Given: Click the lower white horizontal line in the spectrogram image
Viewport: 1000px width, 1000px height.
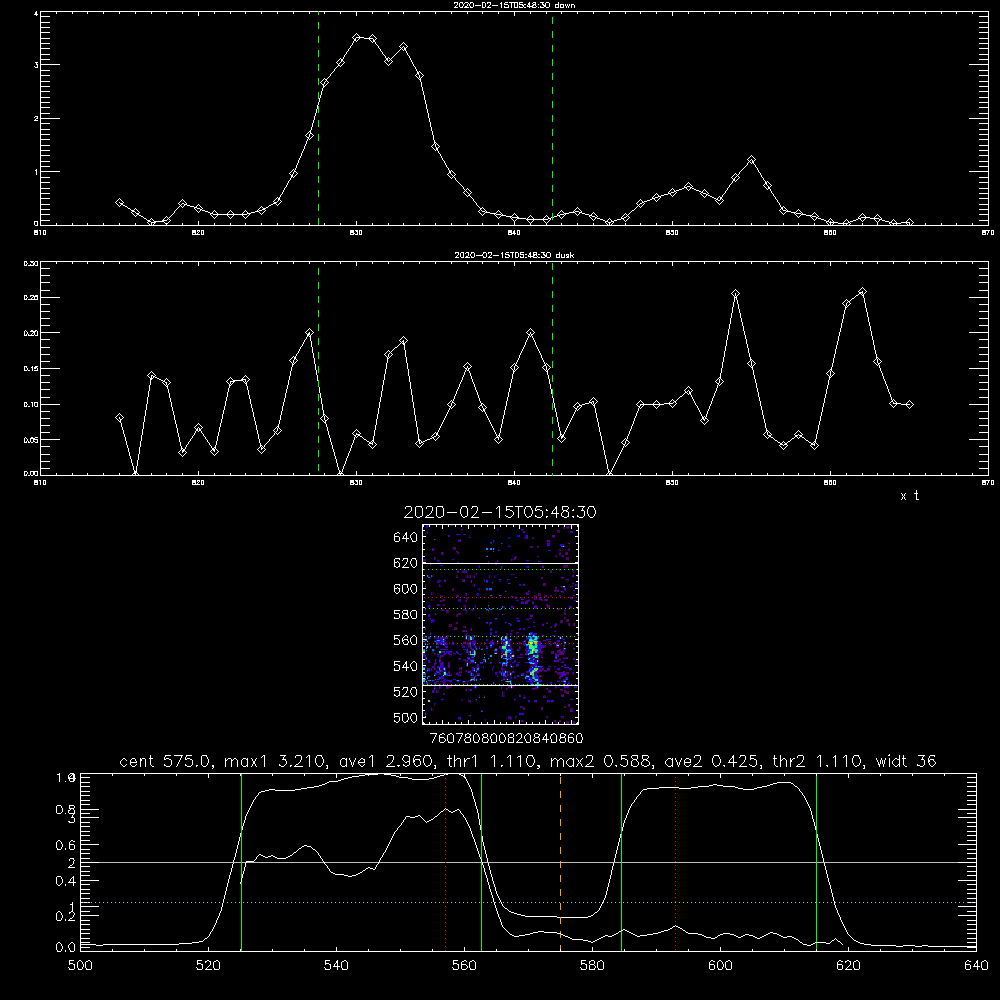Looking at the screenshot, I should tap(501, 685).
